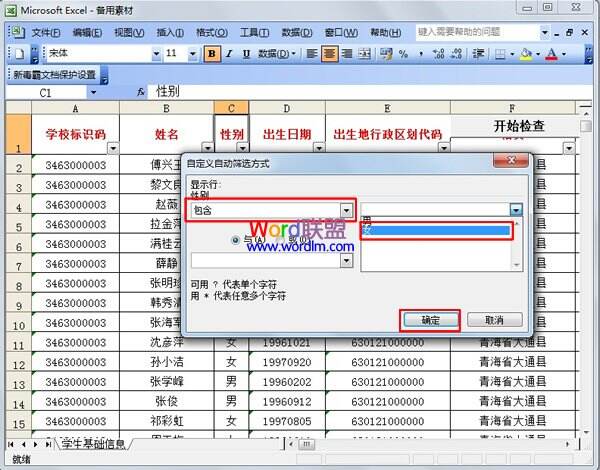Viewport: 600px width, 470px height.
Task: Go to first sheet navigation arrow
Action: [x=11, y=444]
